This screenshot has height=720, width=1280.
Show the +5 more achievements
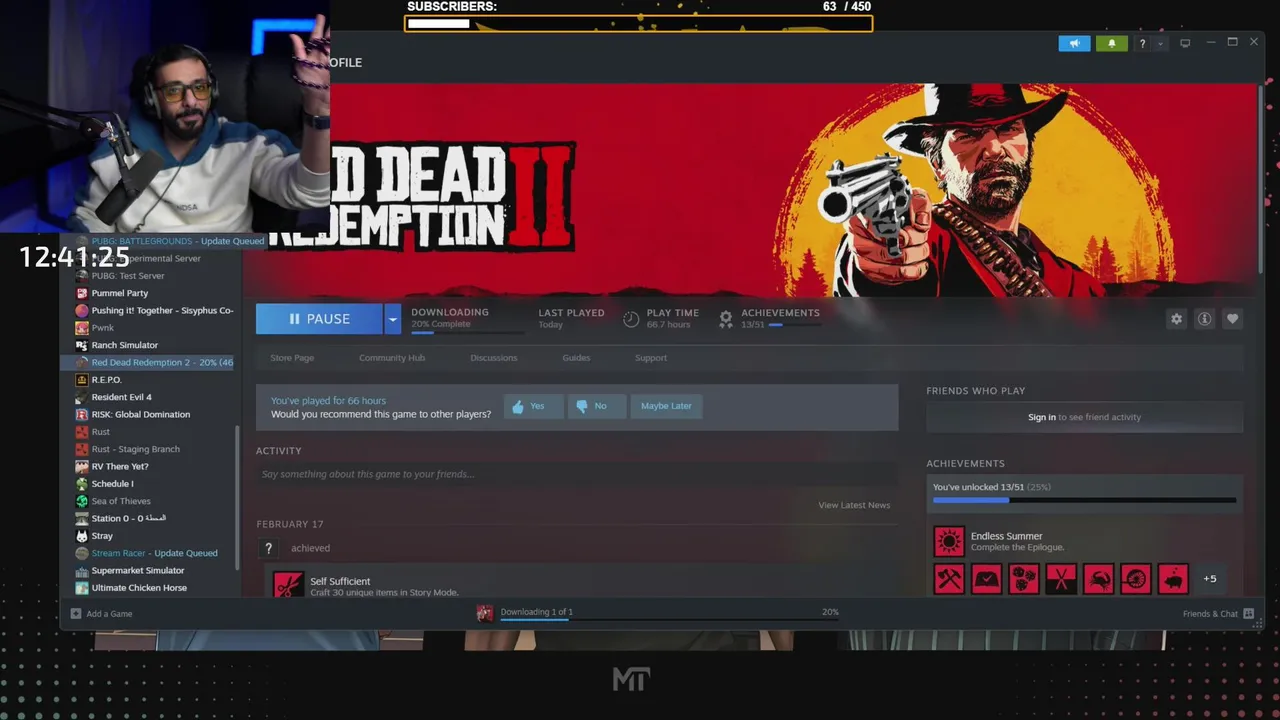click(1210, 578)
